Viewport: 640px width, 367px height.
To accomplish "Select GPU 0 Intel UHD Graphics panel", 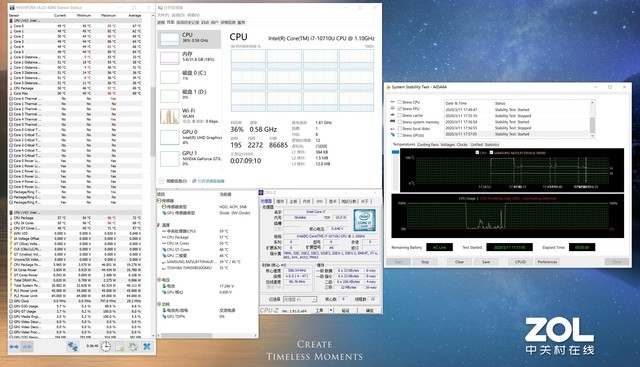I will [x=189, y=137].
